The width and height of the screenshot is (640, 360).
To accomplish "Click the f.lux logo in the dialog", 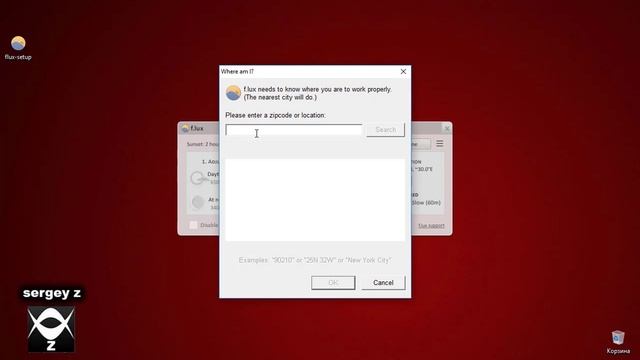I will click(x=233, y=93).
